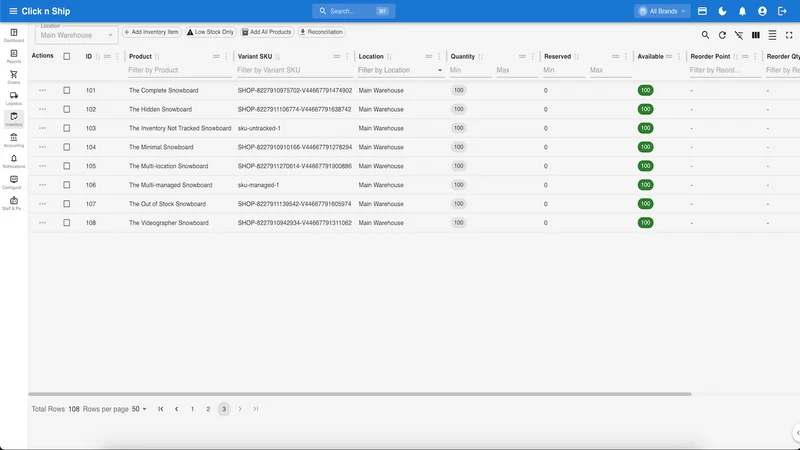Check the row 102 checkbox

pos(67,109)
